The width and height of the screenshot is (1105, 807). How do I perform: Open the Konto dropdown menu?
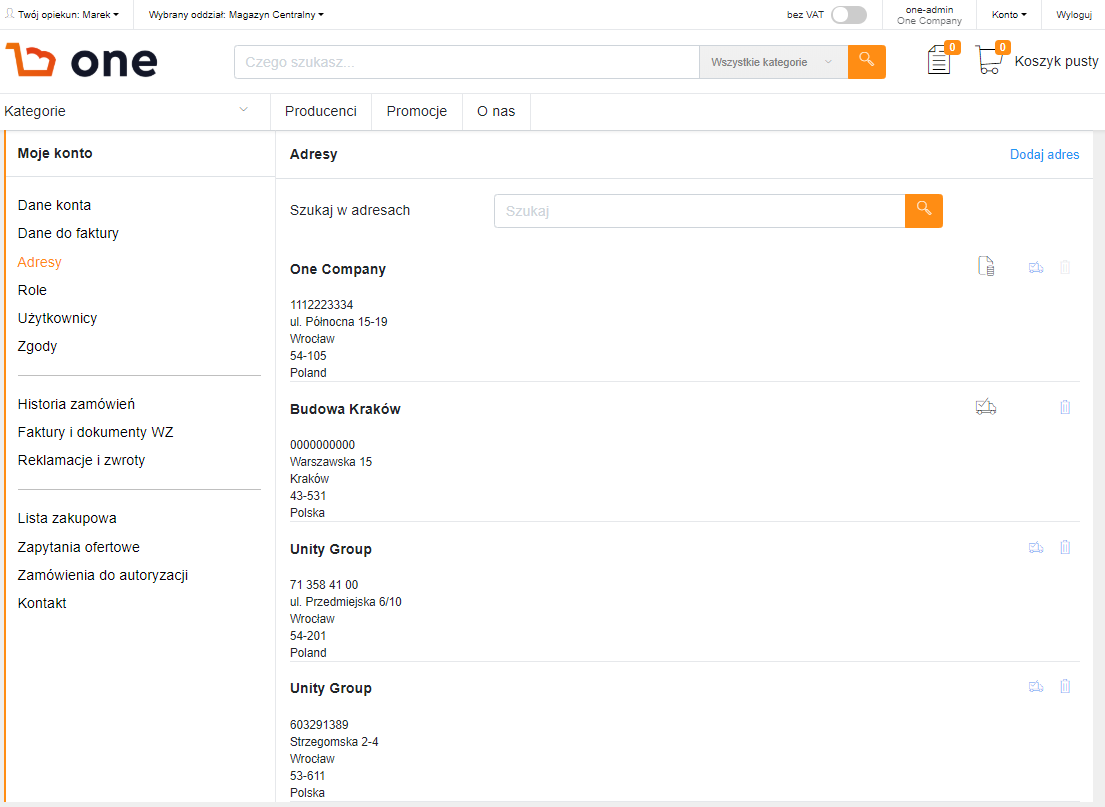click(x=1008, y=14)
